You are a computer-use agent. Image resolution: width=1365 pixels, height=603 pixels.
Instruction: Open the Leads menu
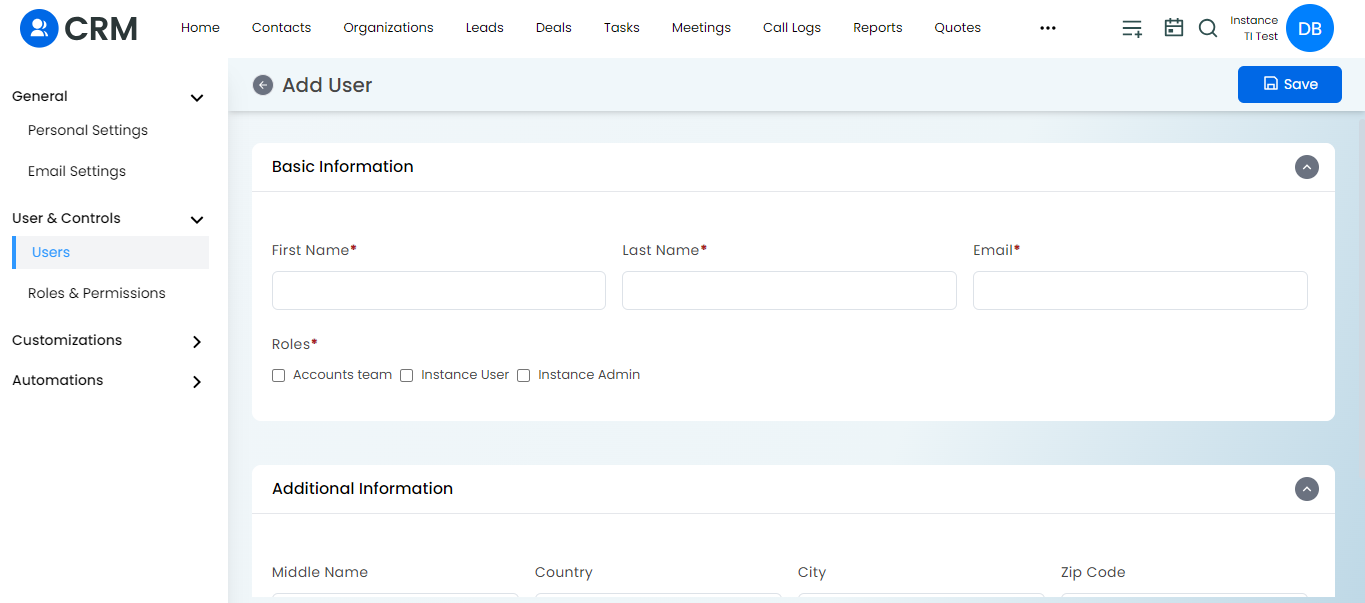485,28
